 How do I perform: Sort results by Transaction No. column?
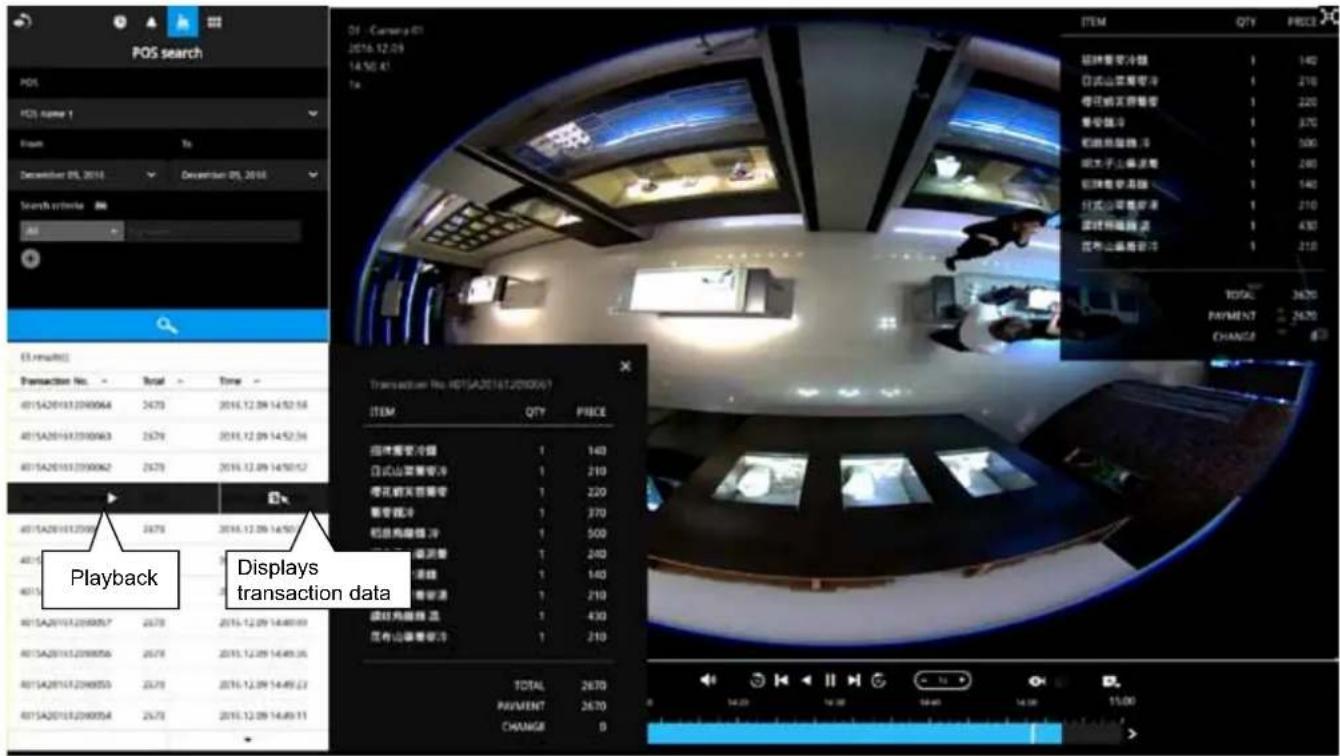65,381
